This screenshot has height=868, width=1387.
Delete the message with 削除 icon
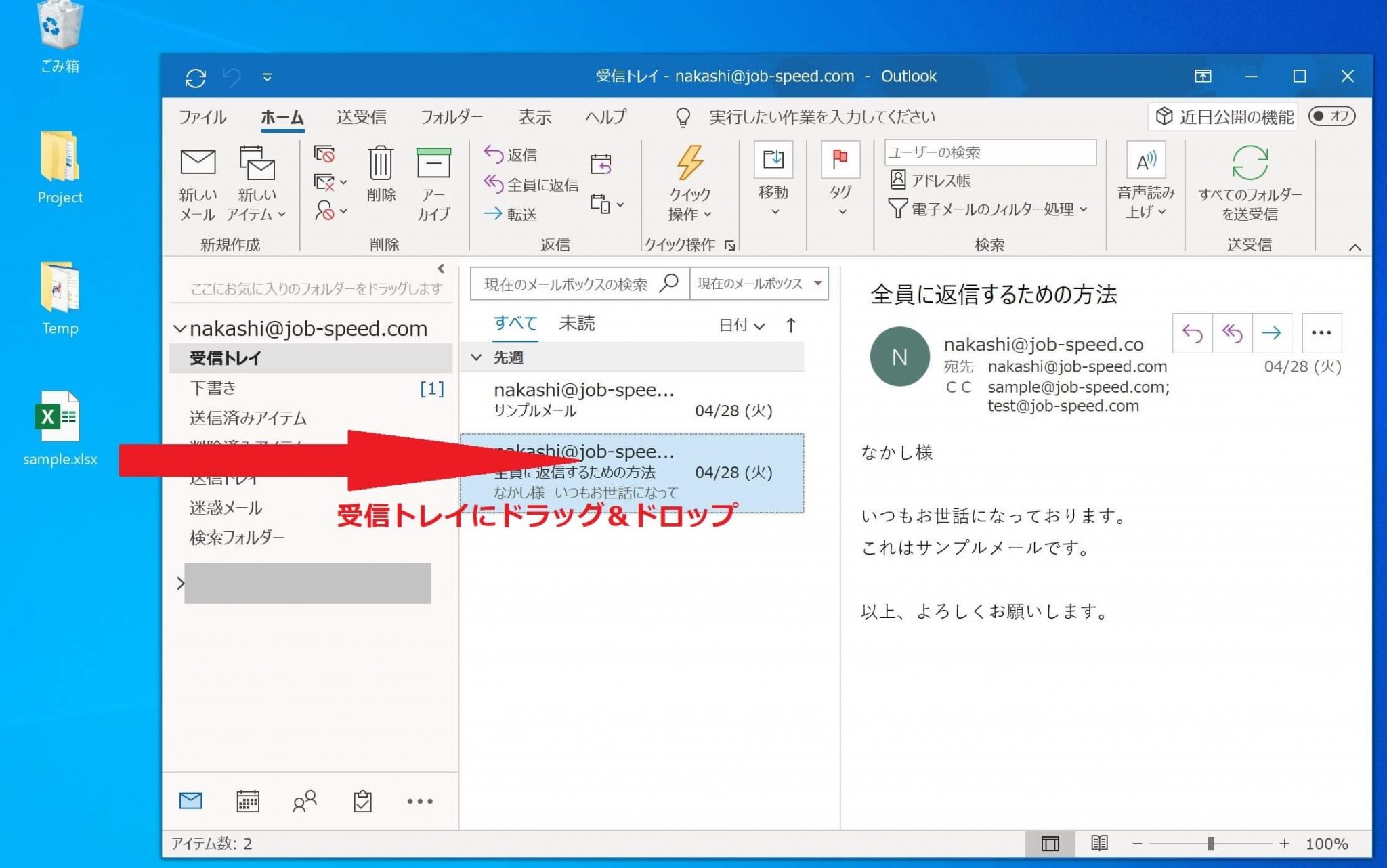coord(381,175)
